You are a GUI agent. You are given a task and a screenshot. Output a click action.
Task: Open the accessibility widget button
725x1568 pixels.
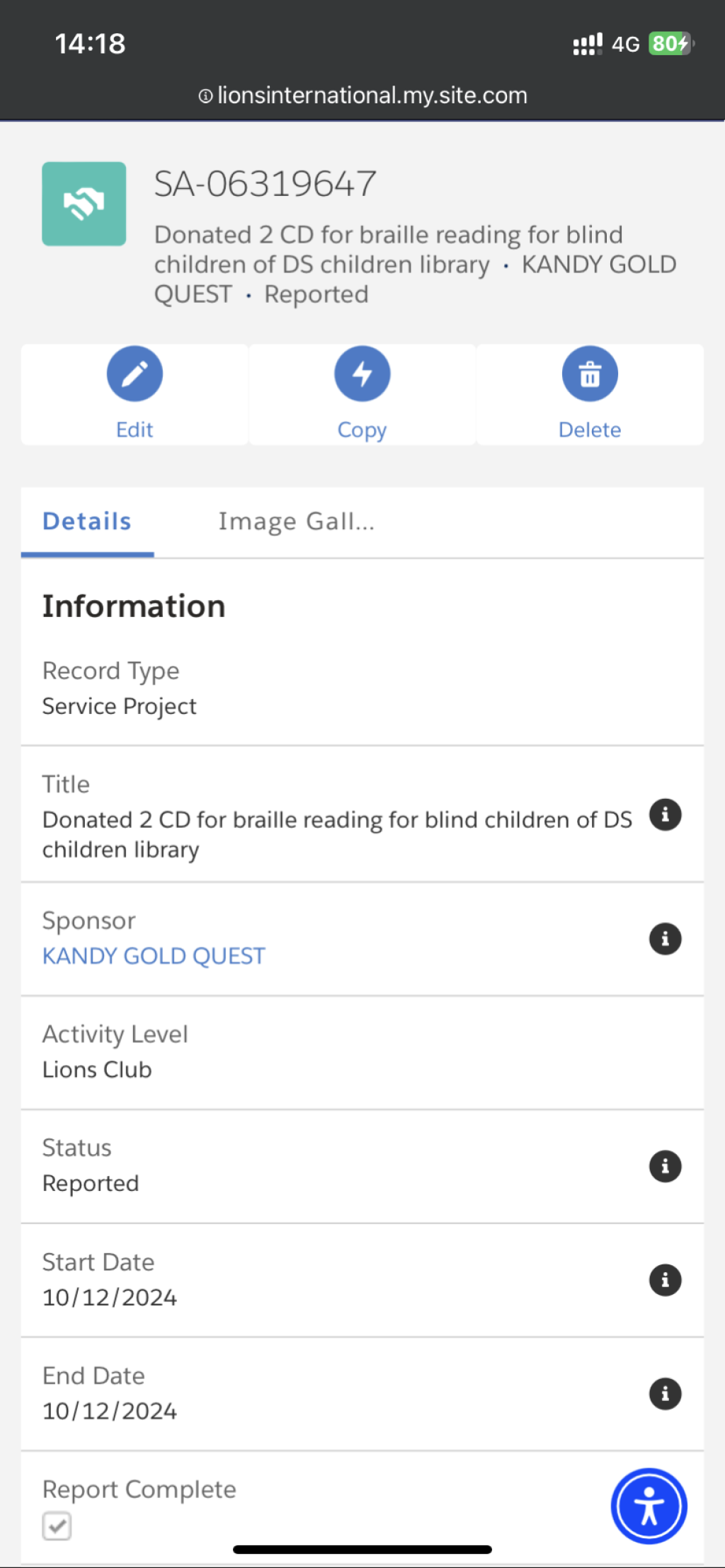[649, 1506]
